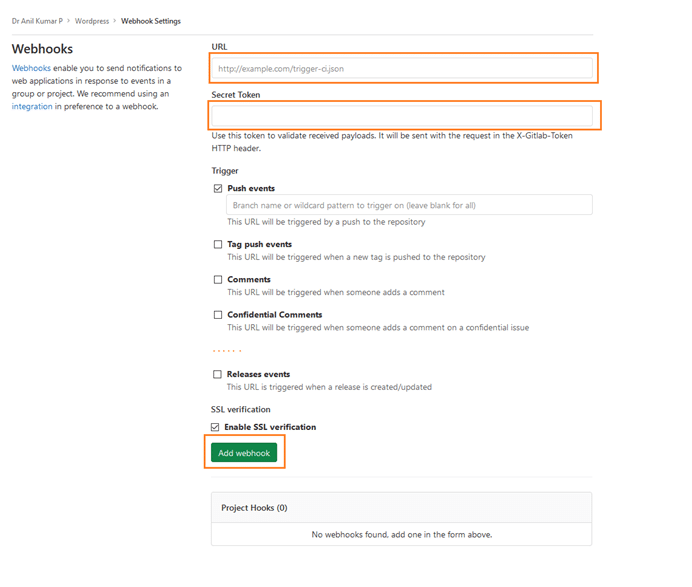Disable the Enable SSL verification checkbox

tap(217, 427)
